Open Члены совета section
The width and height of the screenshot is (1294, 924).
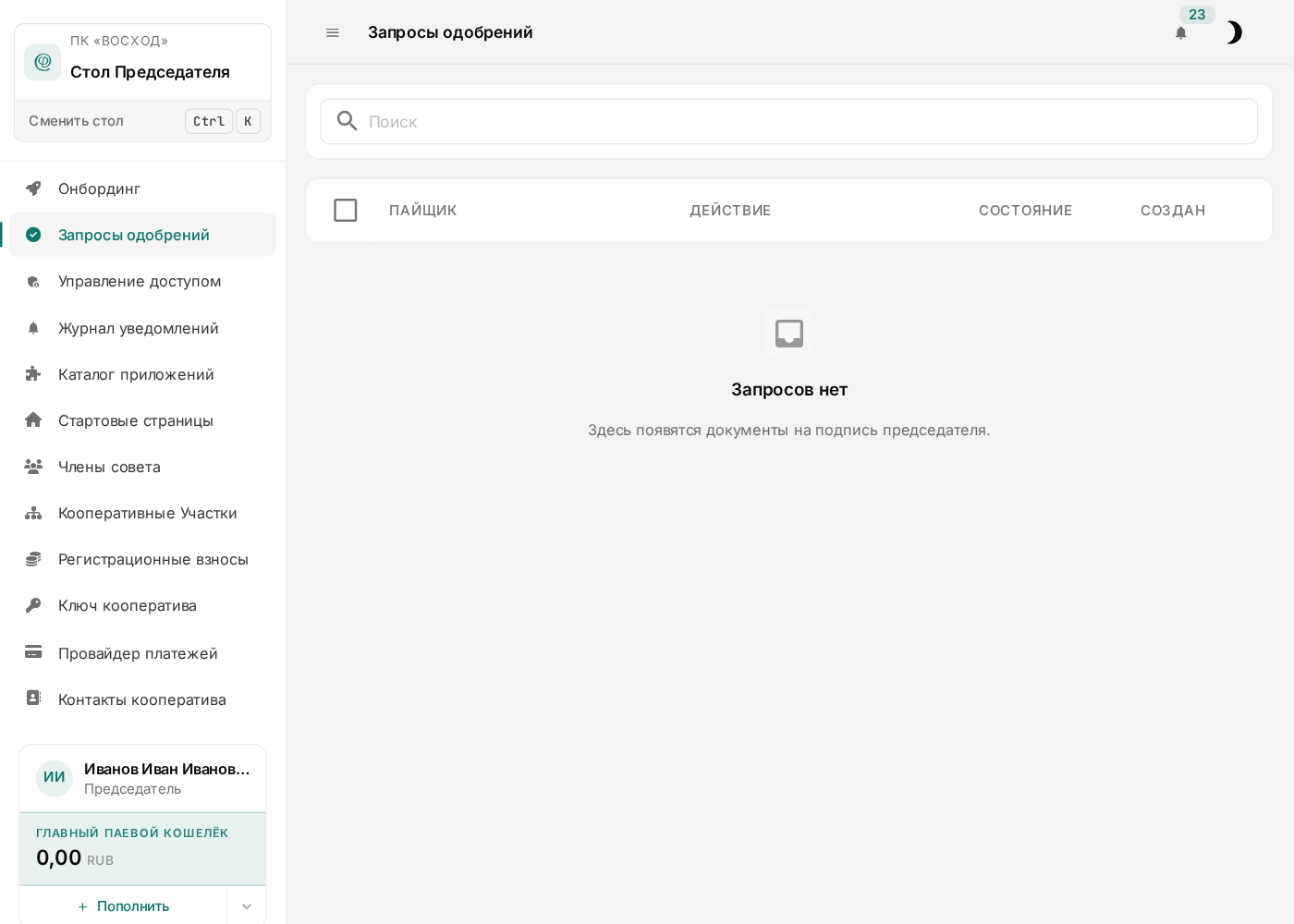(142, 467)
